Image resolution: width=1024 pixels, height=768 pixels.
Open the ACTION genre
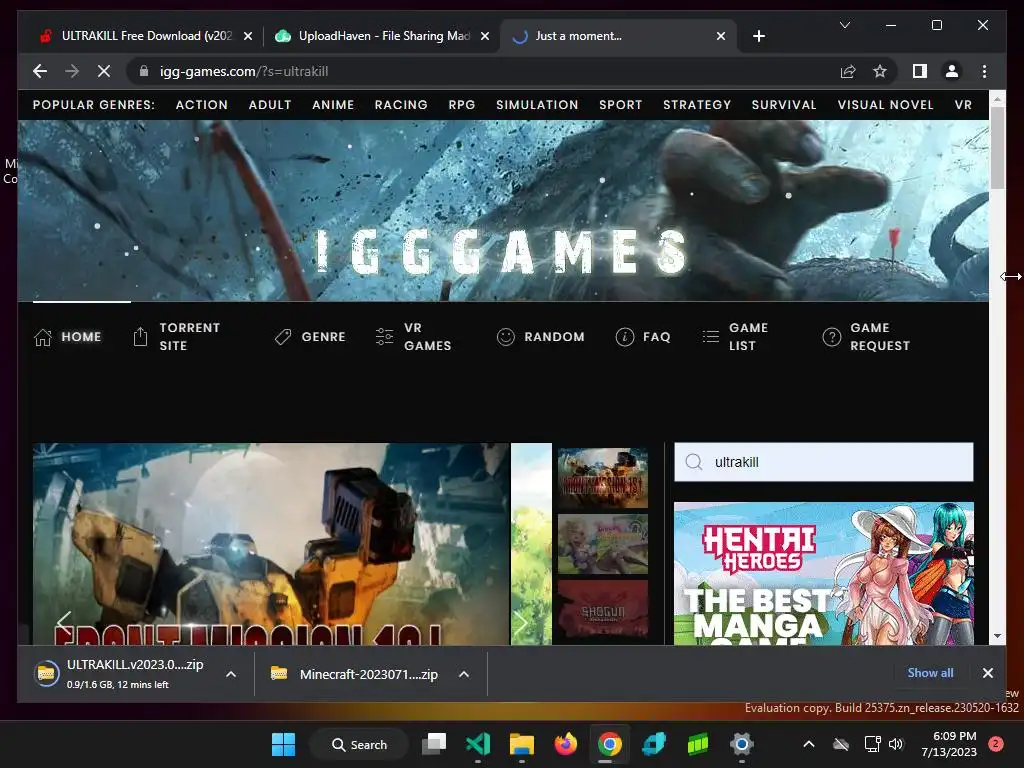click(x=202, y=104)
